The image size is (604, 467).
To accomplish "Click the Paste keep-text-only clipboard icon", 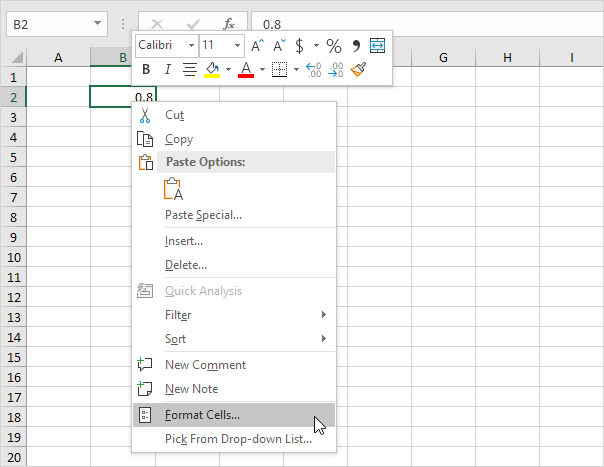I will 173,189.
